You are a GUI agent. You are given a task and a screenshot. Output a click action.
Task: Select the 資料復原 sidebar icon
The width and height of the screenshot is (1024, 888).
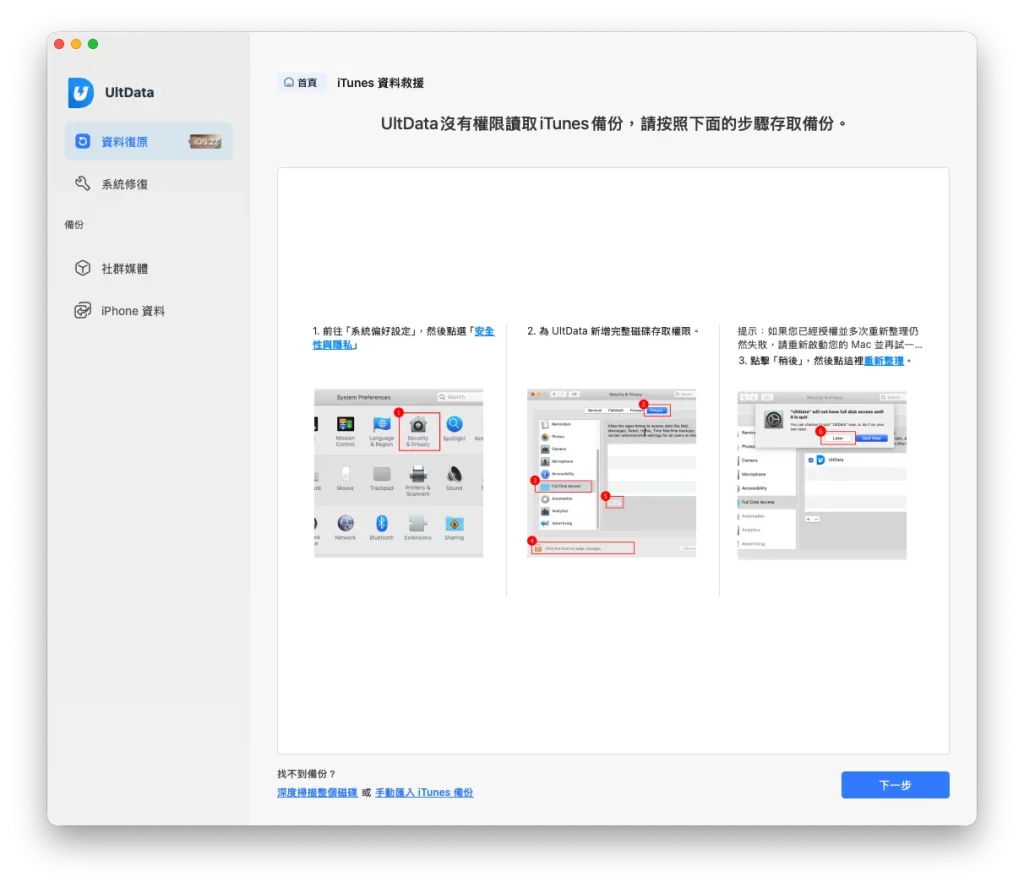click(82, 141)
